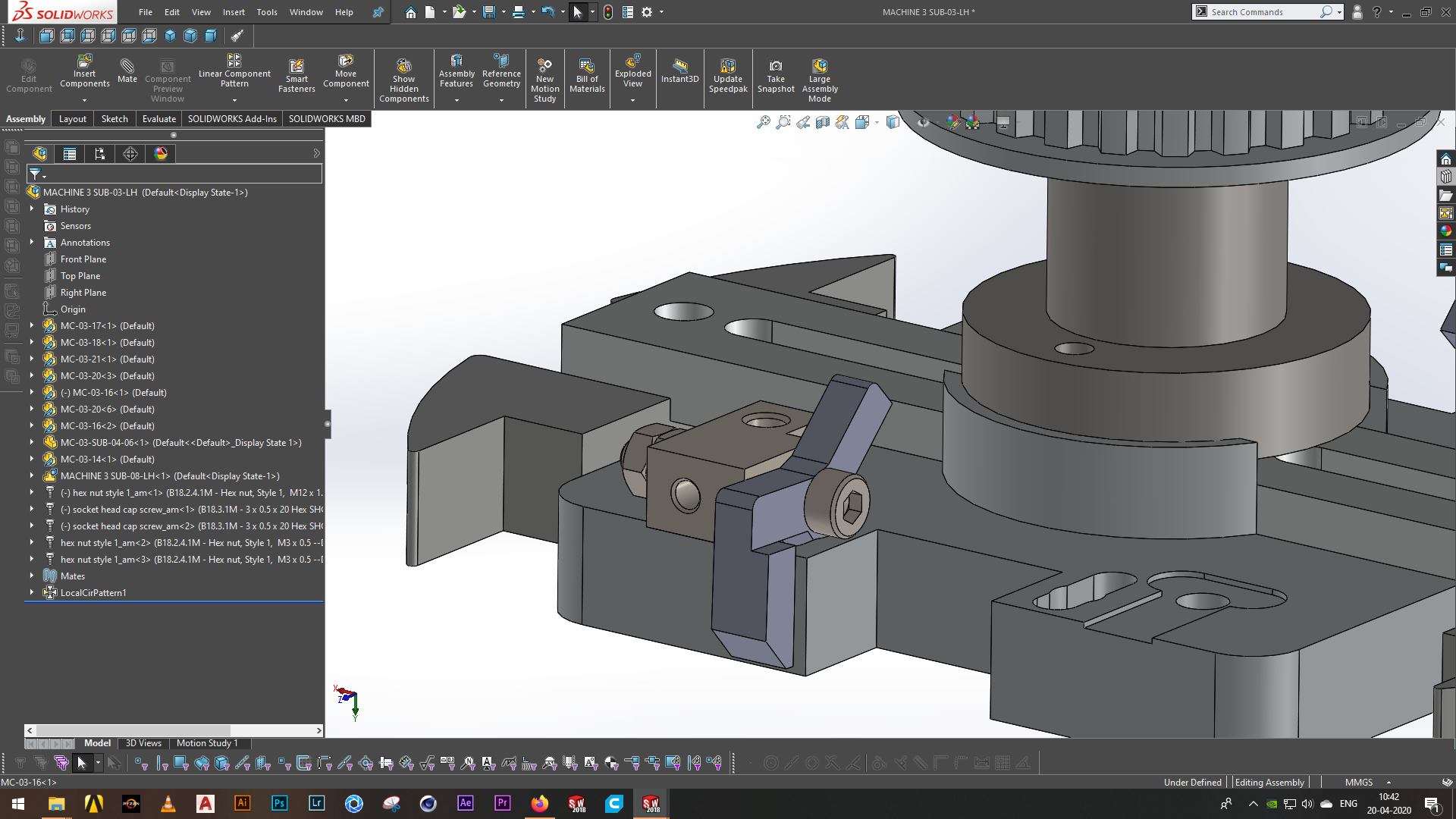Click the Rebuild traffic light icon
The width and height of the screenshot is (1456, 819).
[x=608, y=12]
